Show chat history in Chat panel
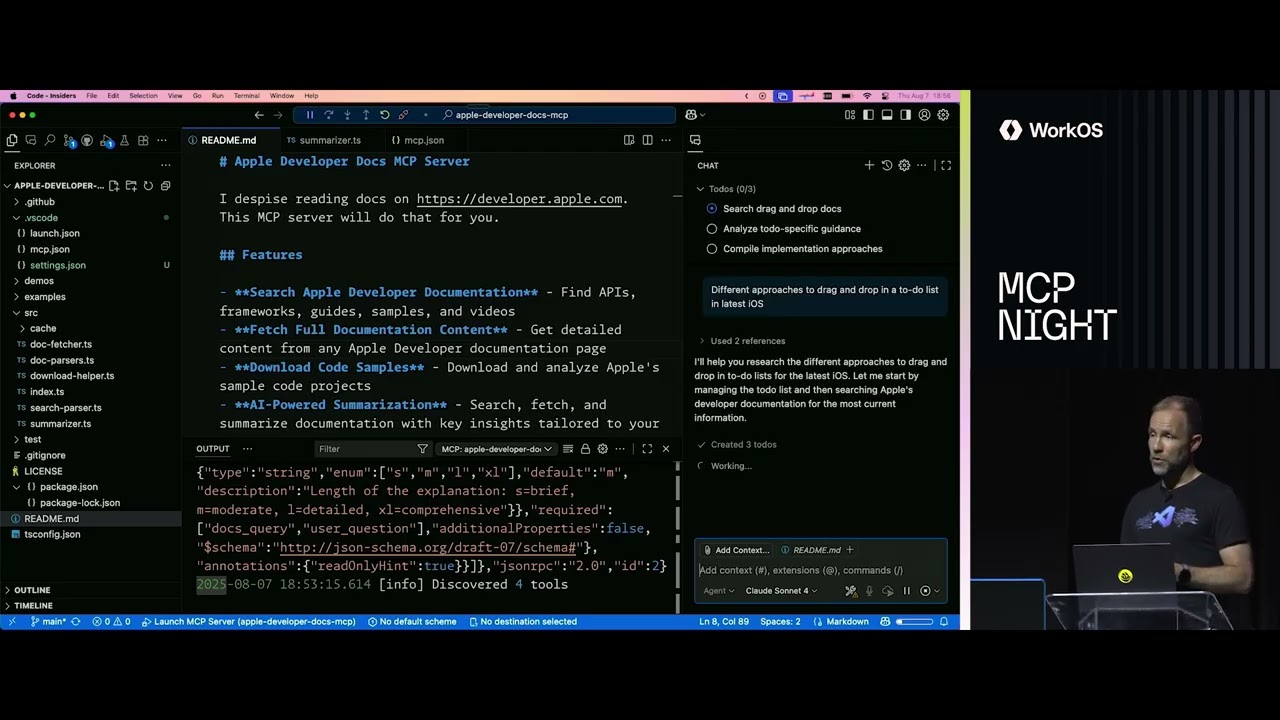 tap(886, 165)
